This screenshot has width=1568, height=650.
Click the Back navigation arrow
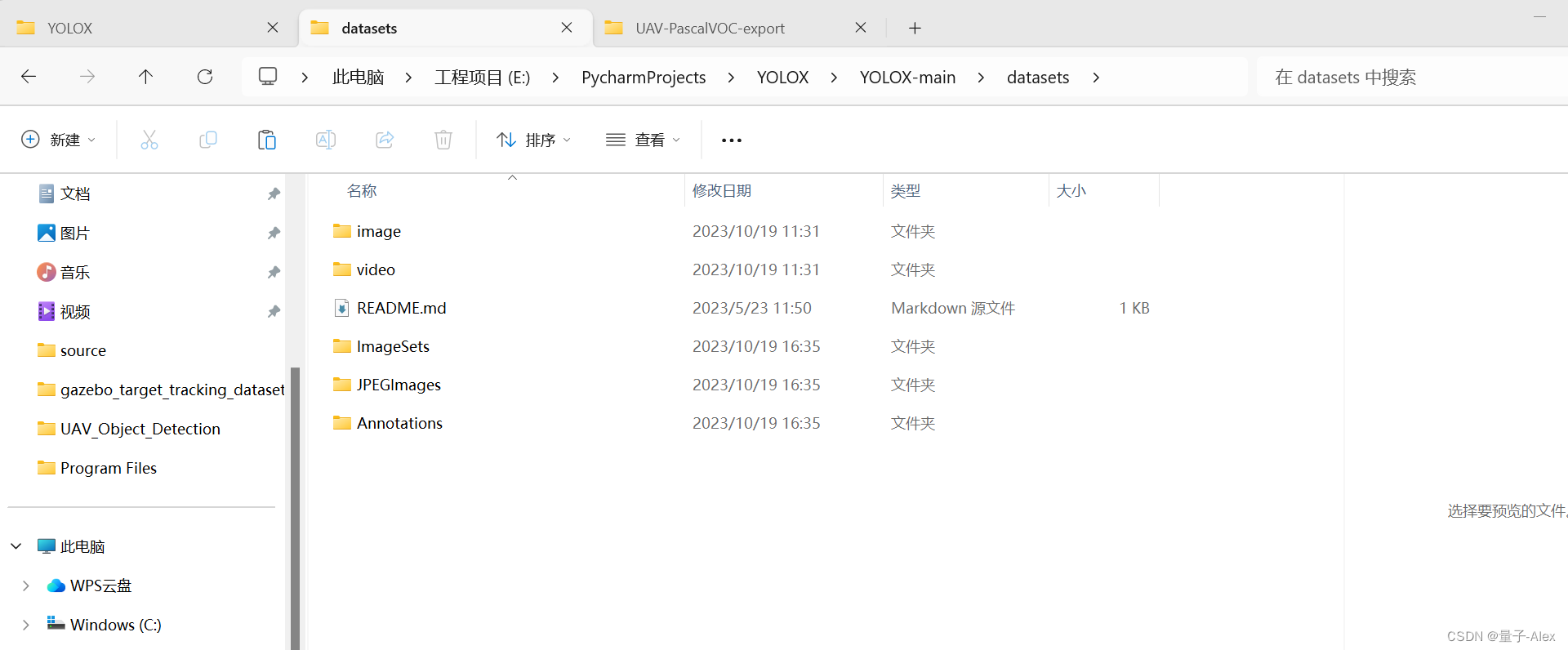pos(29,77)
